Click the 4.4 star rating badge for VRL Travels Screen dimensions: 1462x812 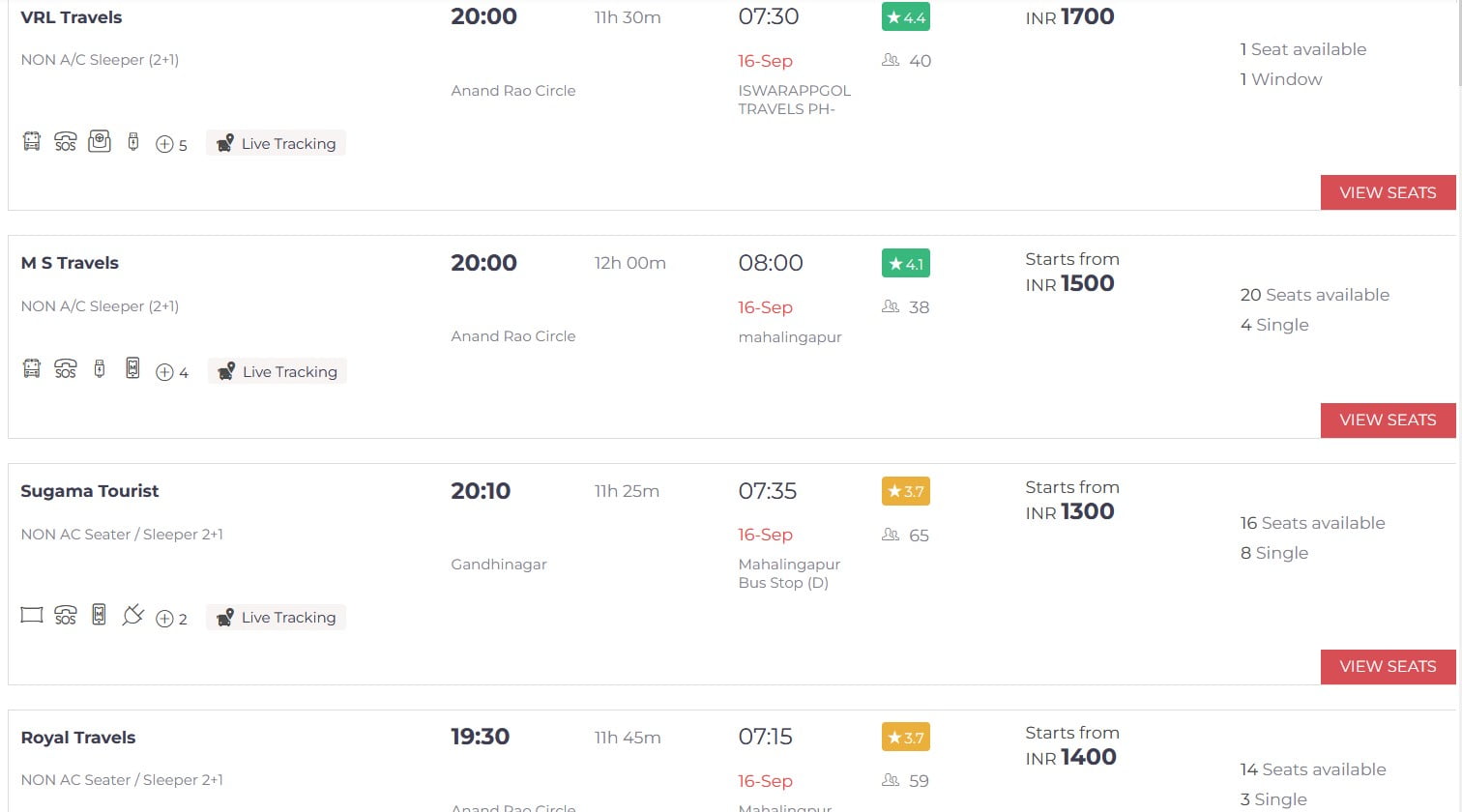coord(906,17)
